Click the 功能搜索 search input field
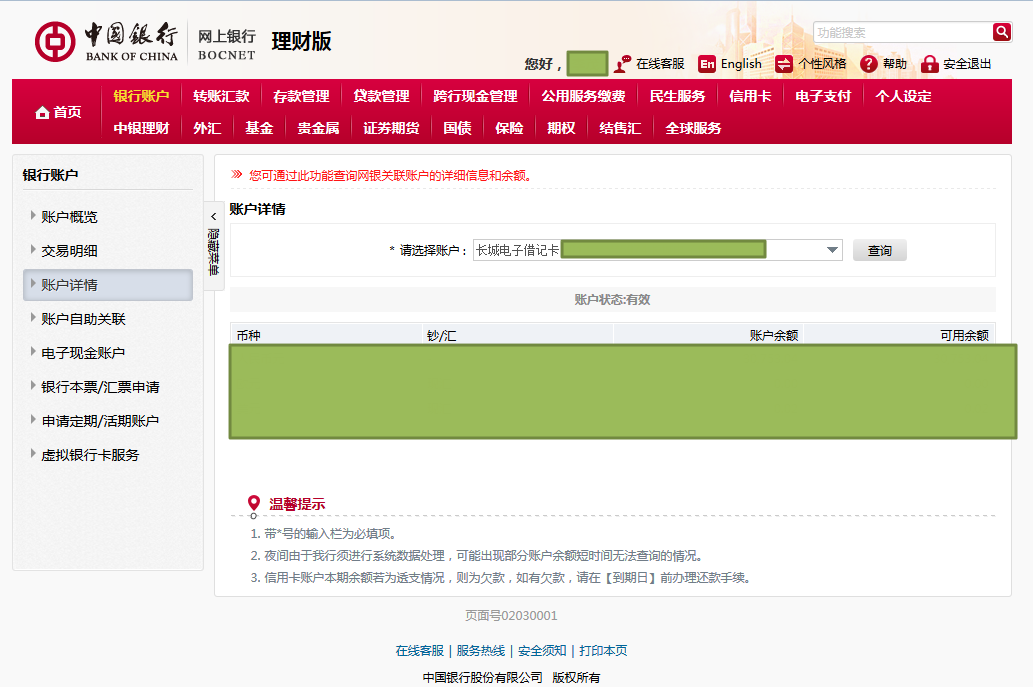 903,32
